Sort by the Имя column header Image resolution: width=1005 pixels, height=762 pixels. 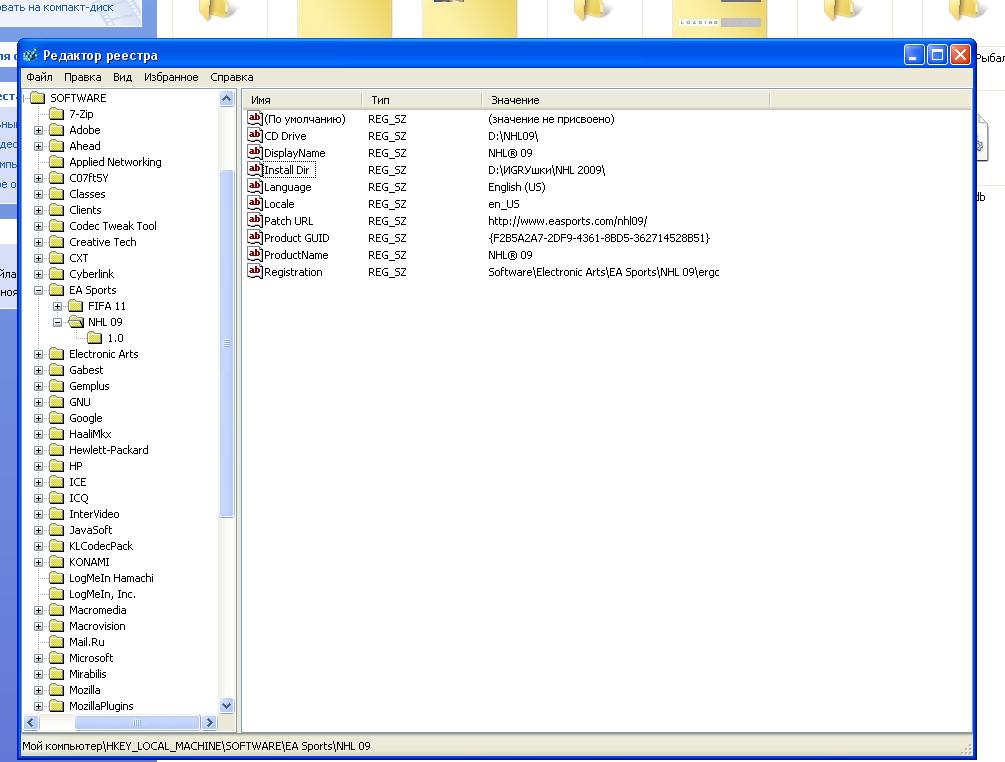[300, 100]
